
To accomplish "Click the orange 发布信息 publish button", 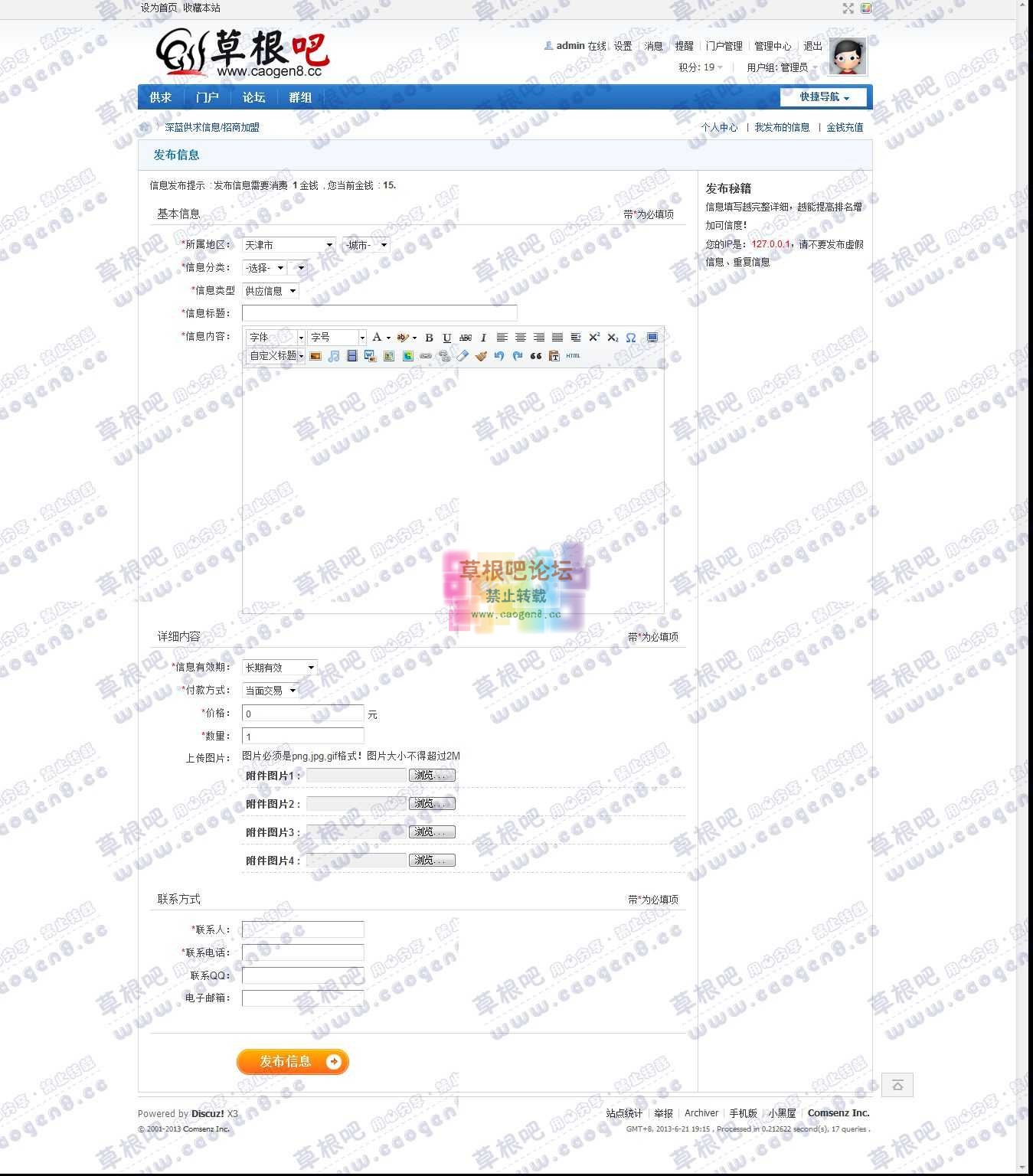I will [293, 1062].
